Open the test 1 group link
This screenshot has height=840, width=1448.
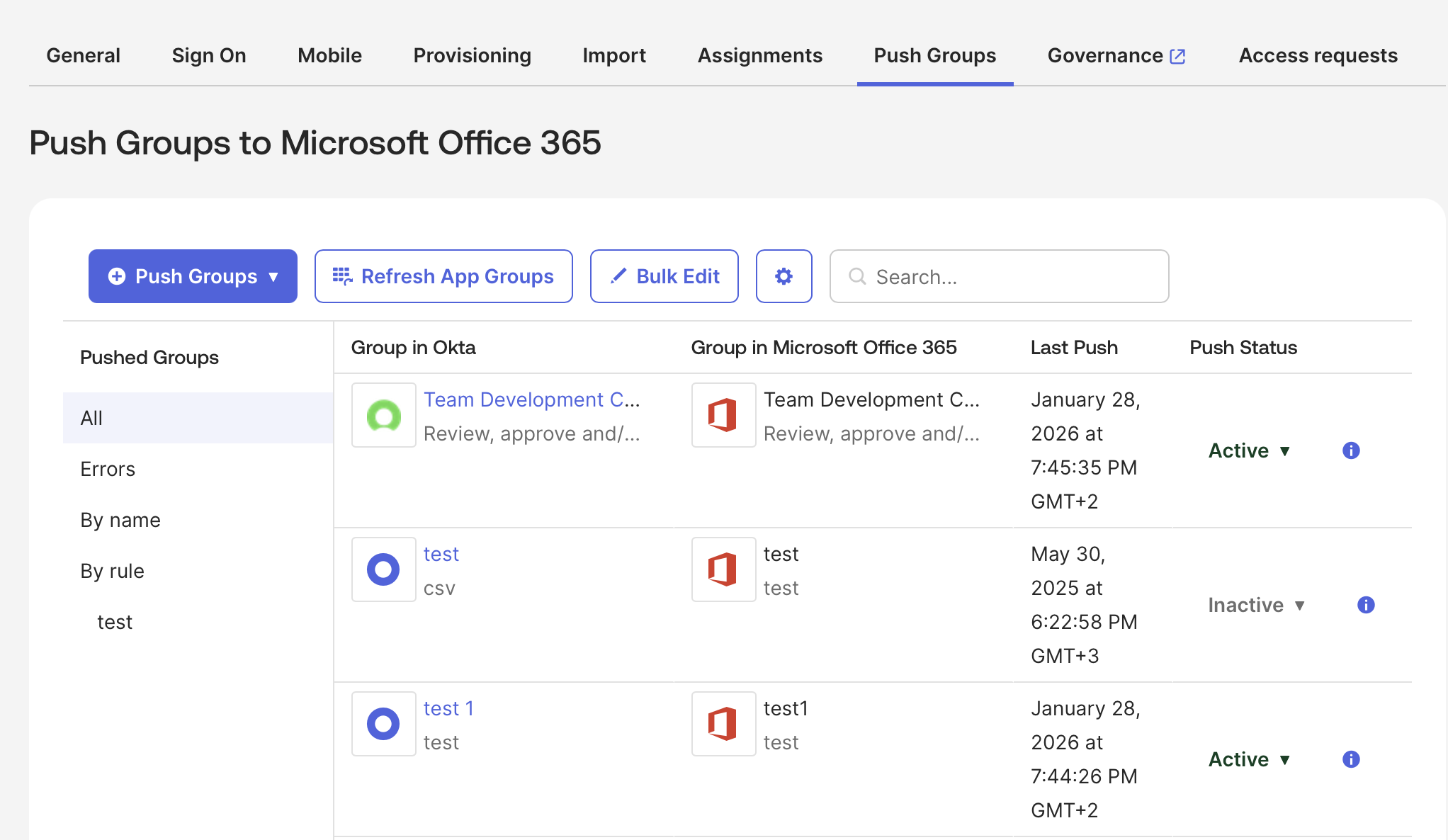448,708
